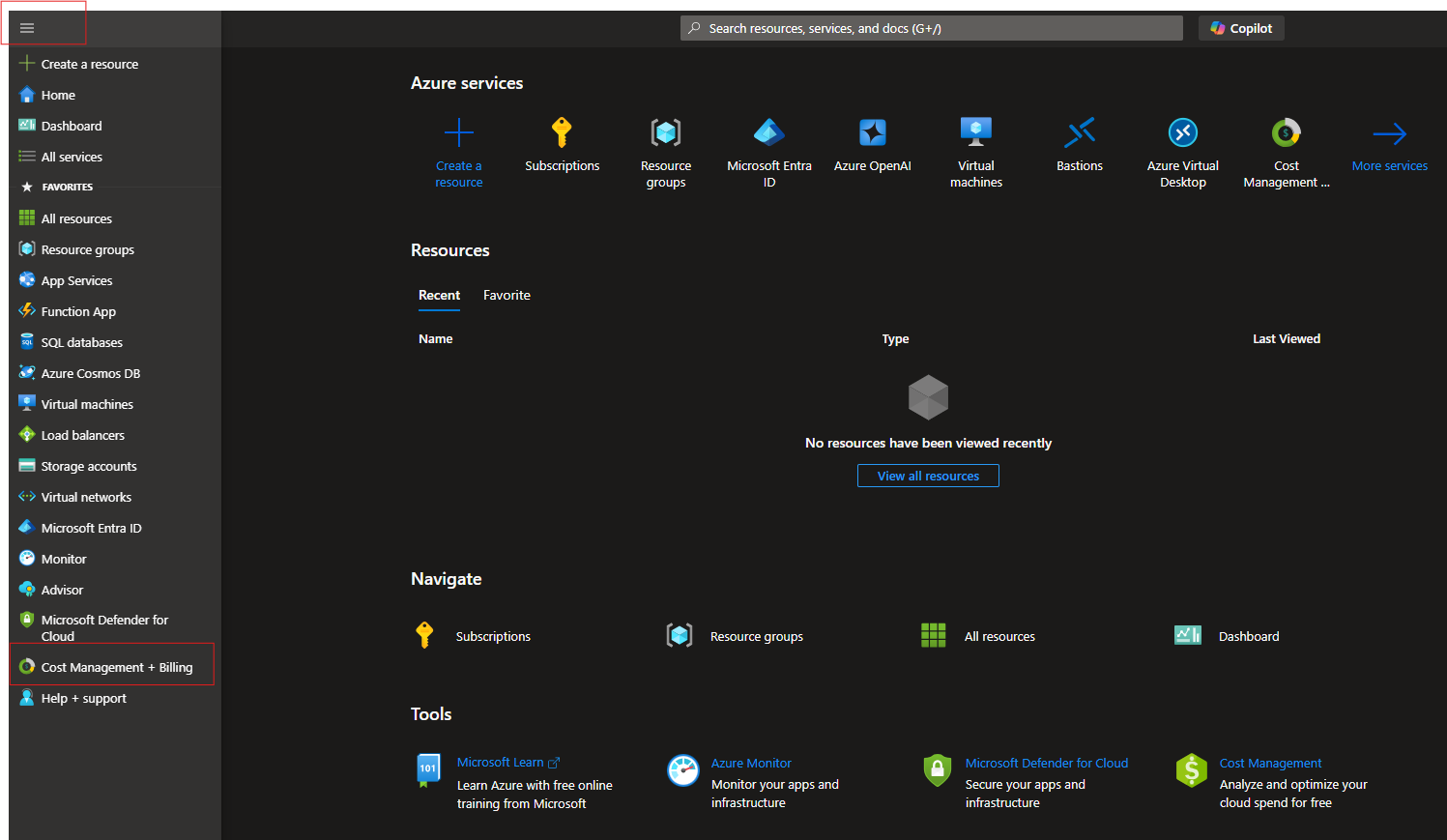Open Microsoft Entra ID in sidebar
Image resolution: width=1447 pixels, height=840 pixels.
[80, 528]
